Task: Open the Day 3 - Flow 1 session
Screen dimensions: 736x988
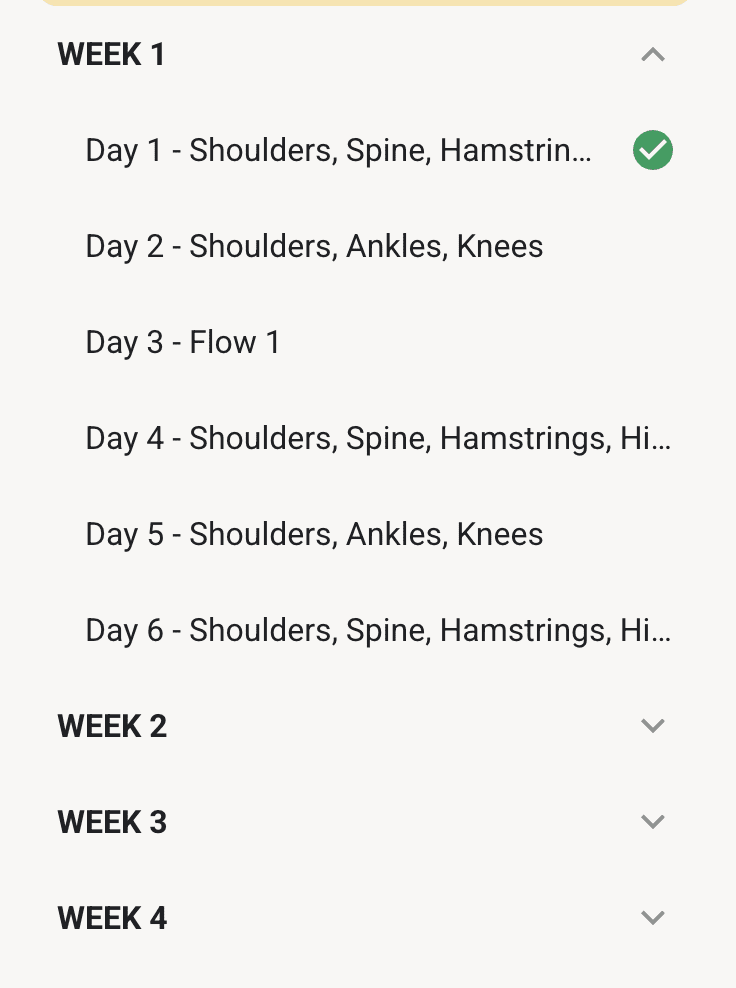Action: click(183, 343)
